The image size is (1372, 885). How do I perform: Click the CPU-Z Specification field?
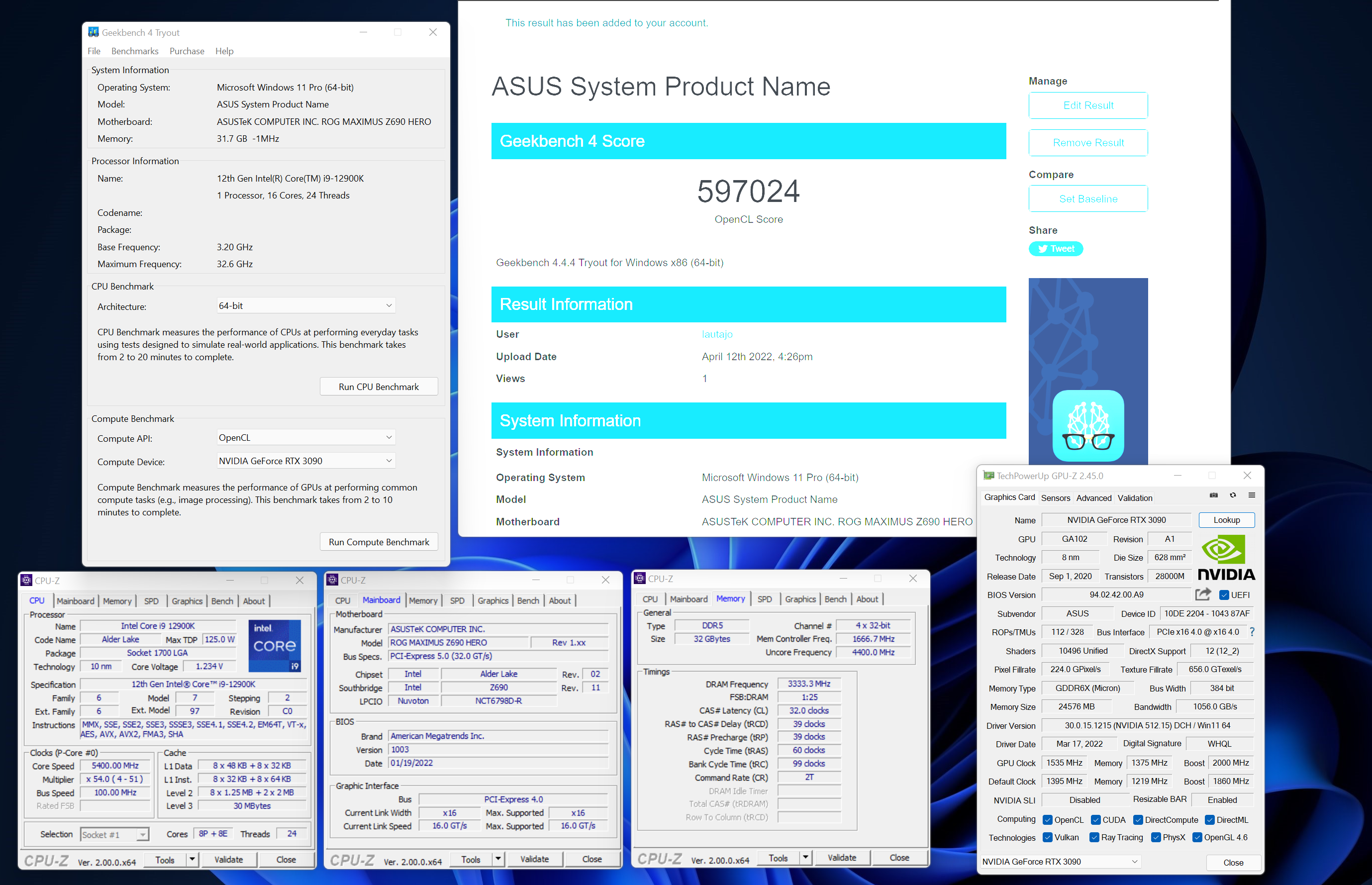click(193, 684)
